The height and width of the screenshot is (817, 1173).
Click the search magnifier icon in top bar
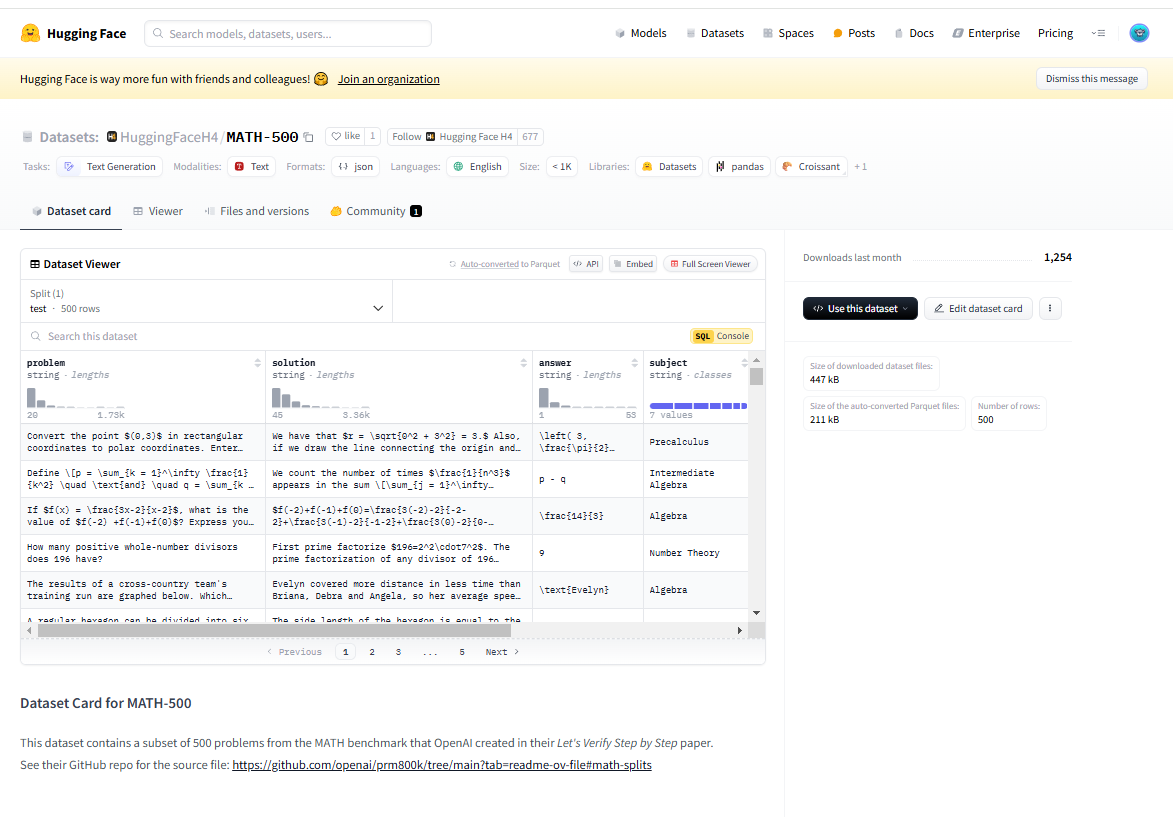[x=158, y=34]
